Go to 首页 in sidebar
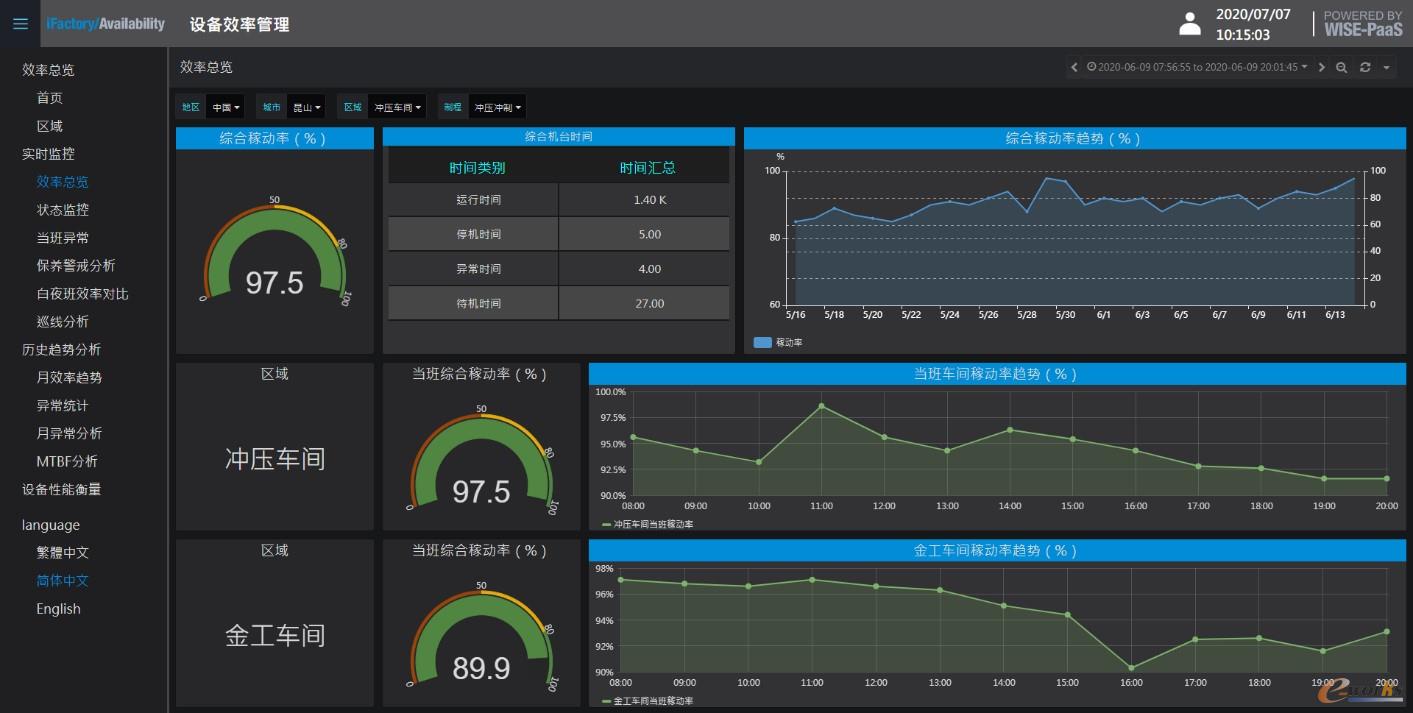 50,98
